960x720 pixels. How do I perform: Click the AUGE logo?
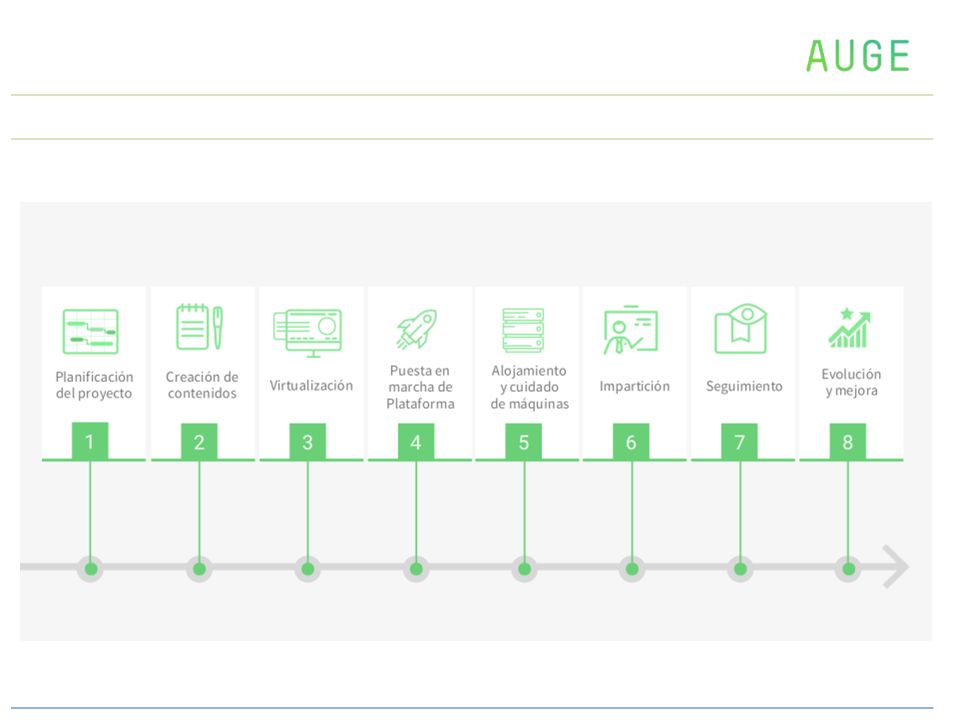point(858,56)
